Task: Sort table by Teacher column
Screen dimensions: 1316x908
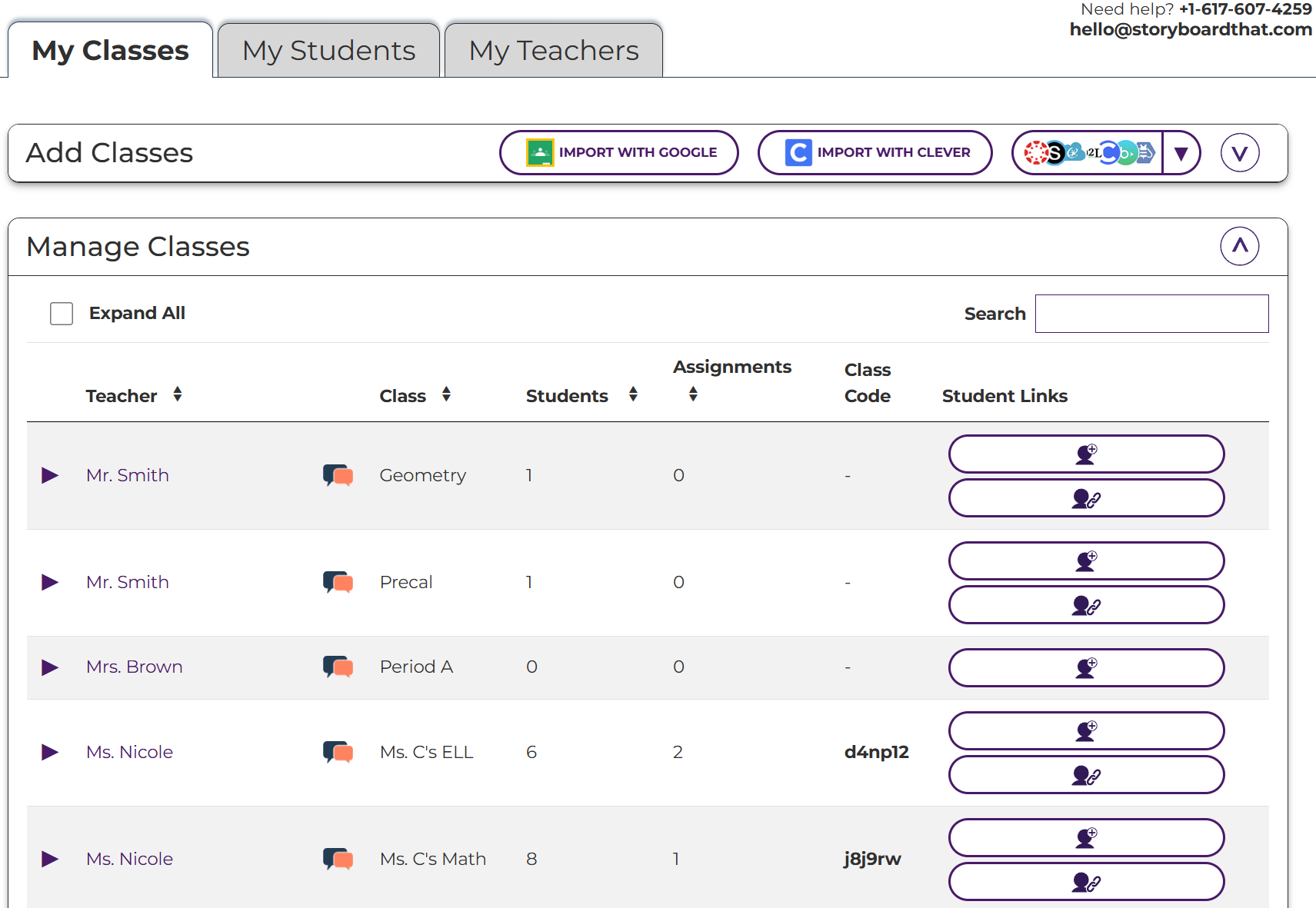Action: tap(178, 394)
